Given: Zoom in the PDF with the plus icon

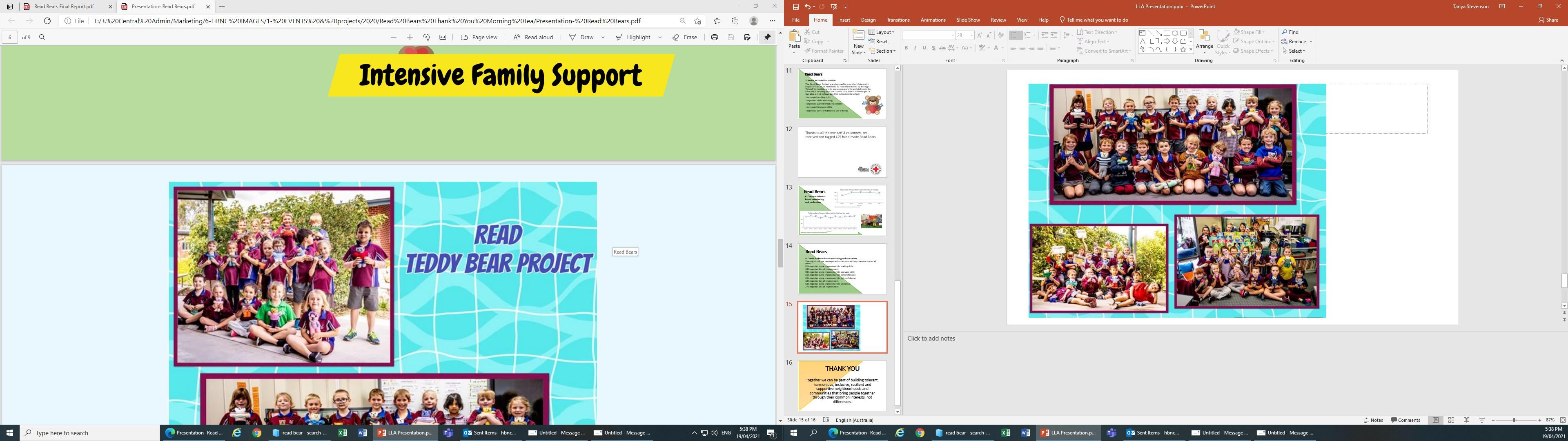Looking at the screenshot, I should pyautogui.click(x=410, y=37).
